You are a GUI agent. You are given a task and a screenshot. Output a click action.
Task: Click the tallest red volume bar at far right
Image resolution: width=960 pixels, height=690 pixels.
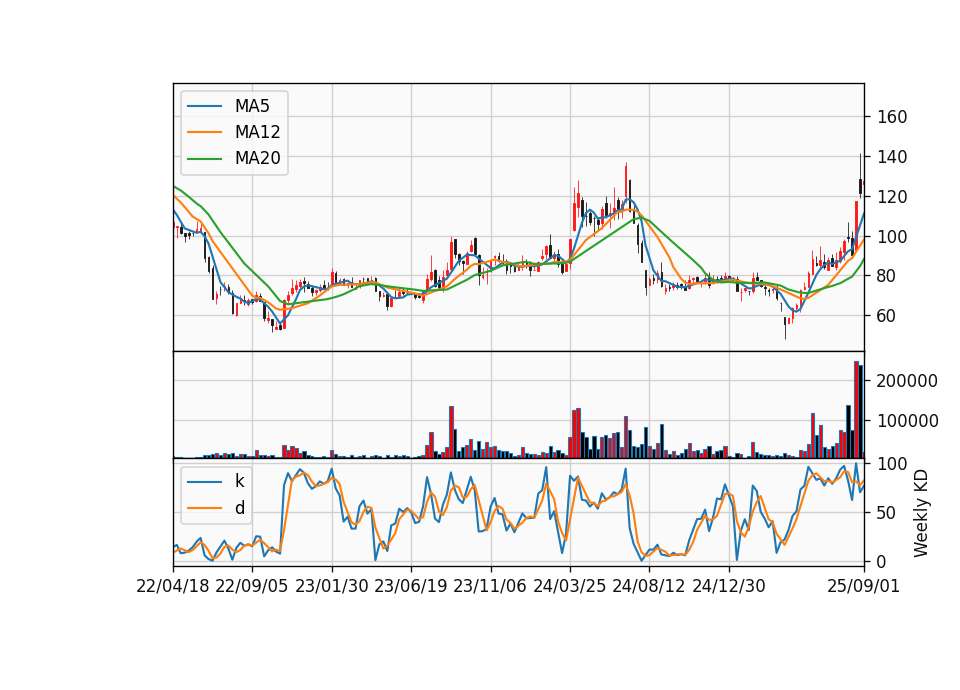(857, 410)
